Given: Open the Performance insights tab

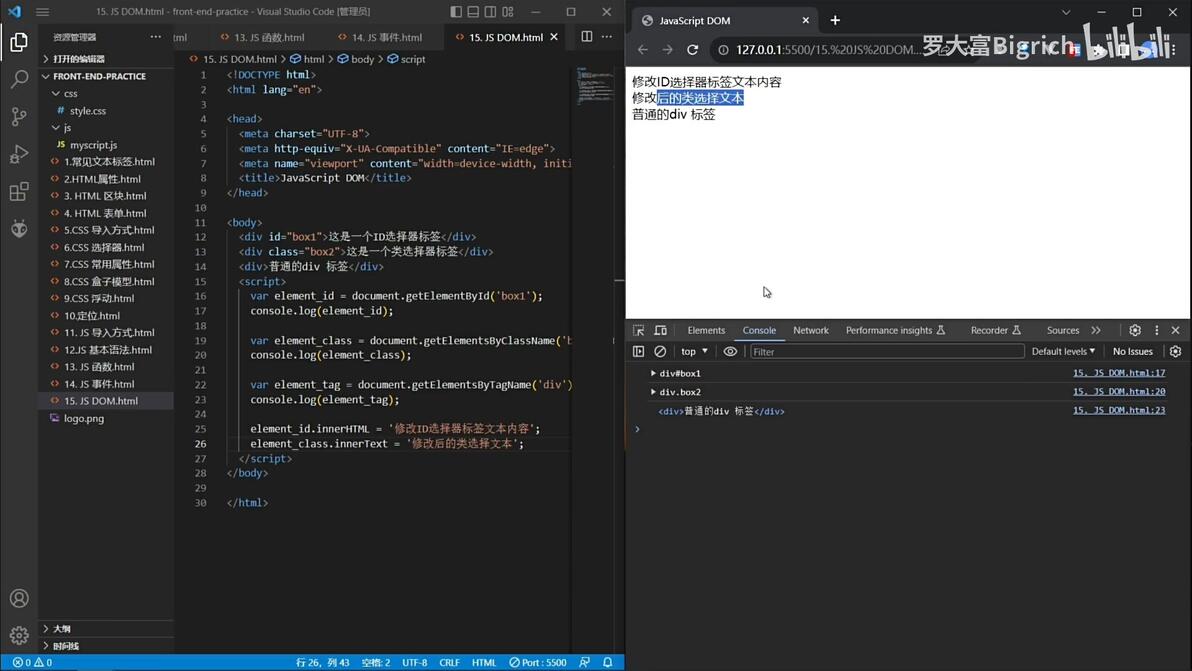Looking at the screenshot, I should pos(895,331).
